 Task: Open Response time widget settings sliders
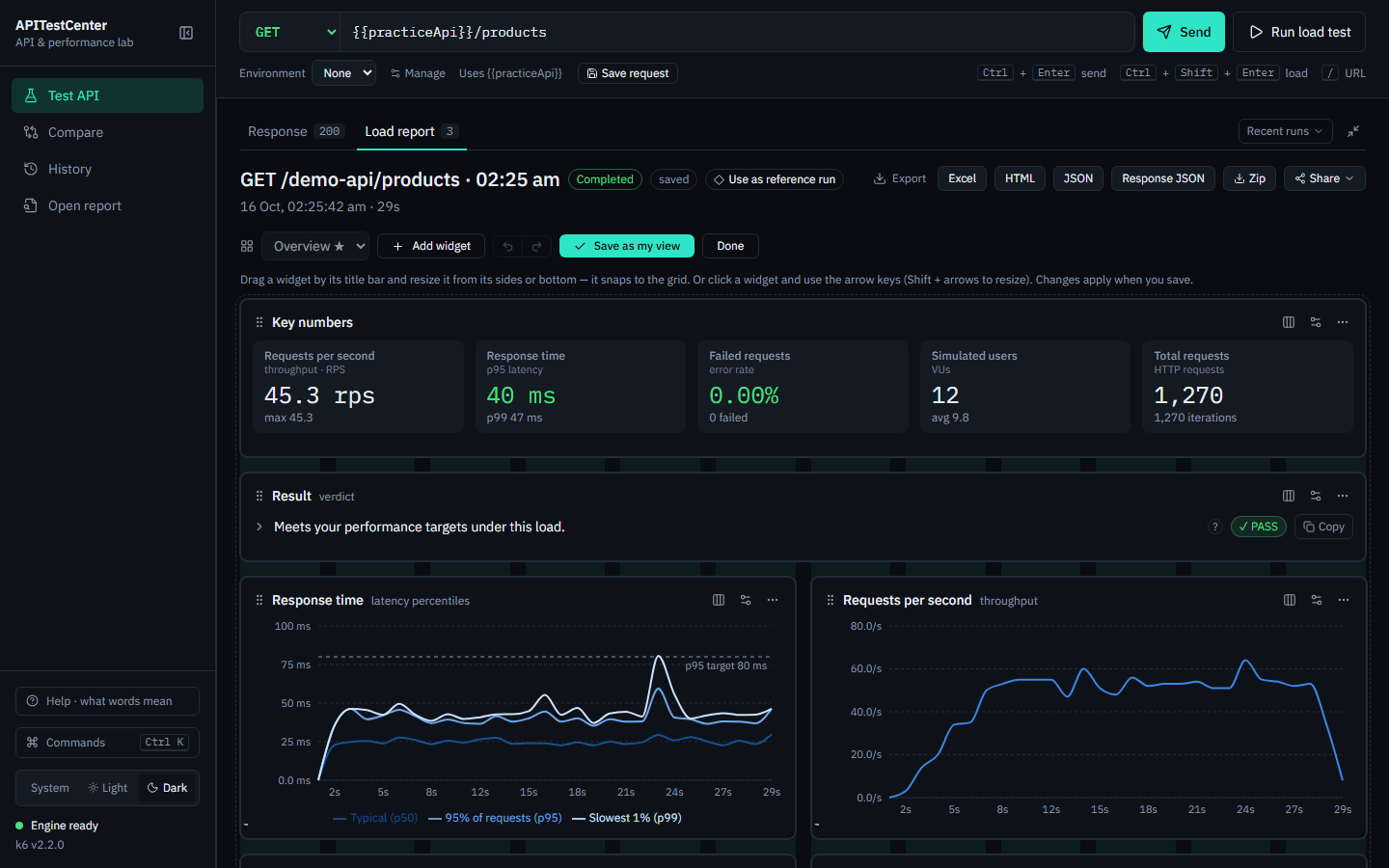click(x=746, y=600)
